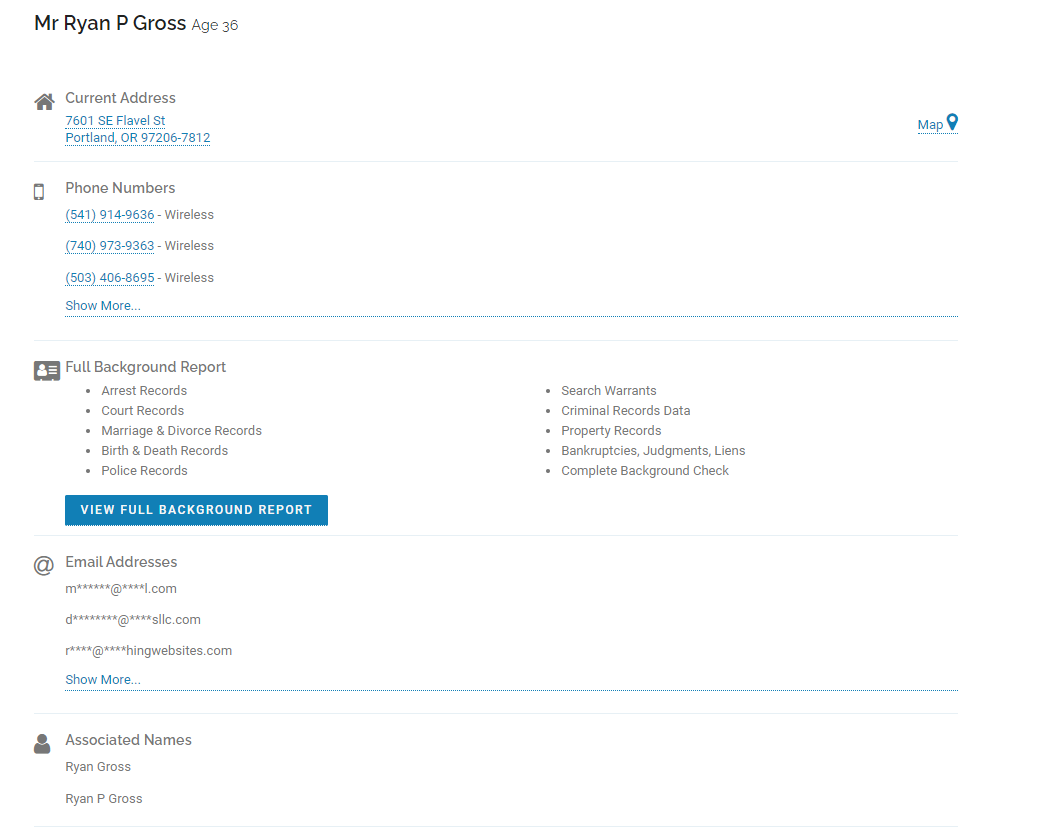Viewport: 1045px width, 829px height.
Task: Click the Arrest Records list item
Action: pos(144,391)
